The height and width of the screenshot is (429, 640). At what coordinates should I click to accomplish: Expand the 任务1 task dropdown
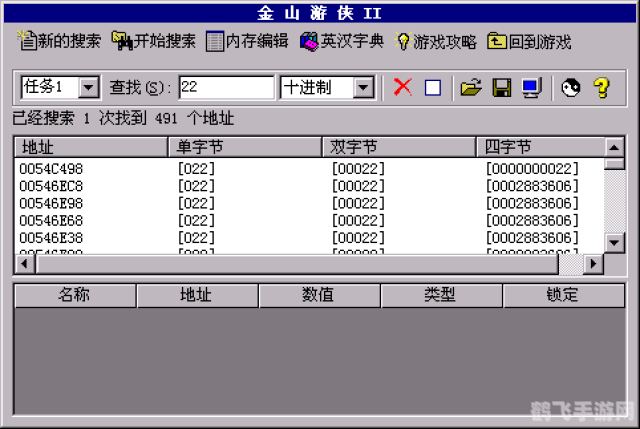89,87
